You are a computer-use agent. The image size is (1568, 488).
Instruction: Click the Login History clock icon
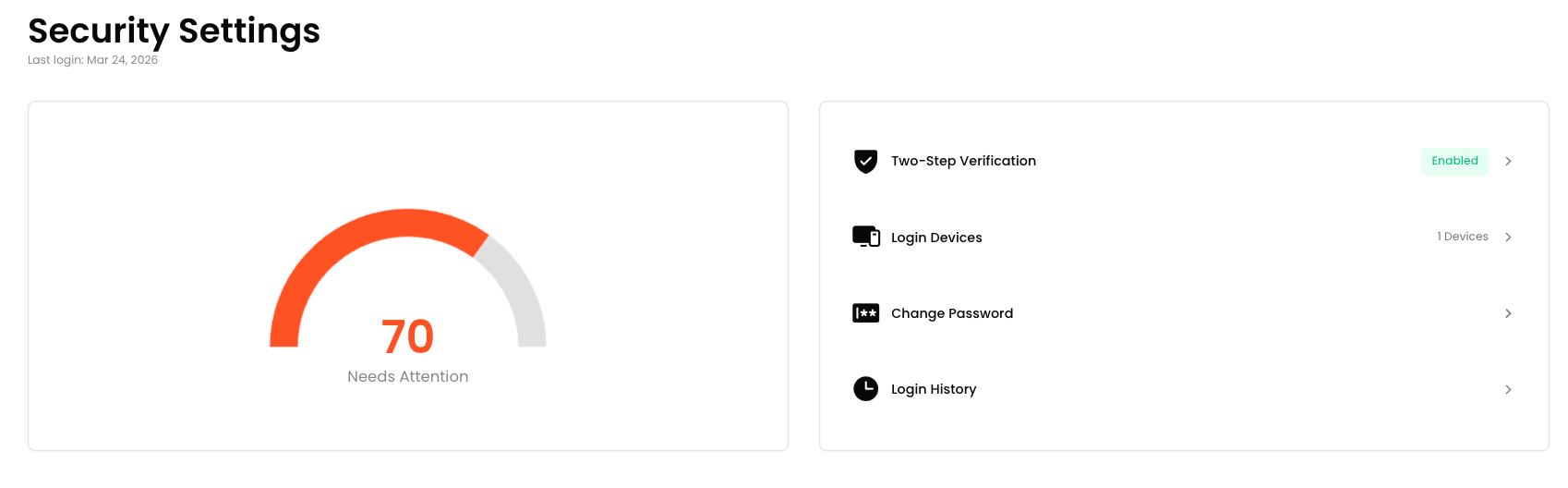point(865,389)
